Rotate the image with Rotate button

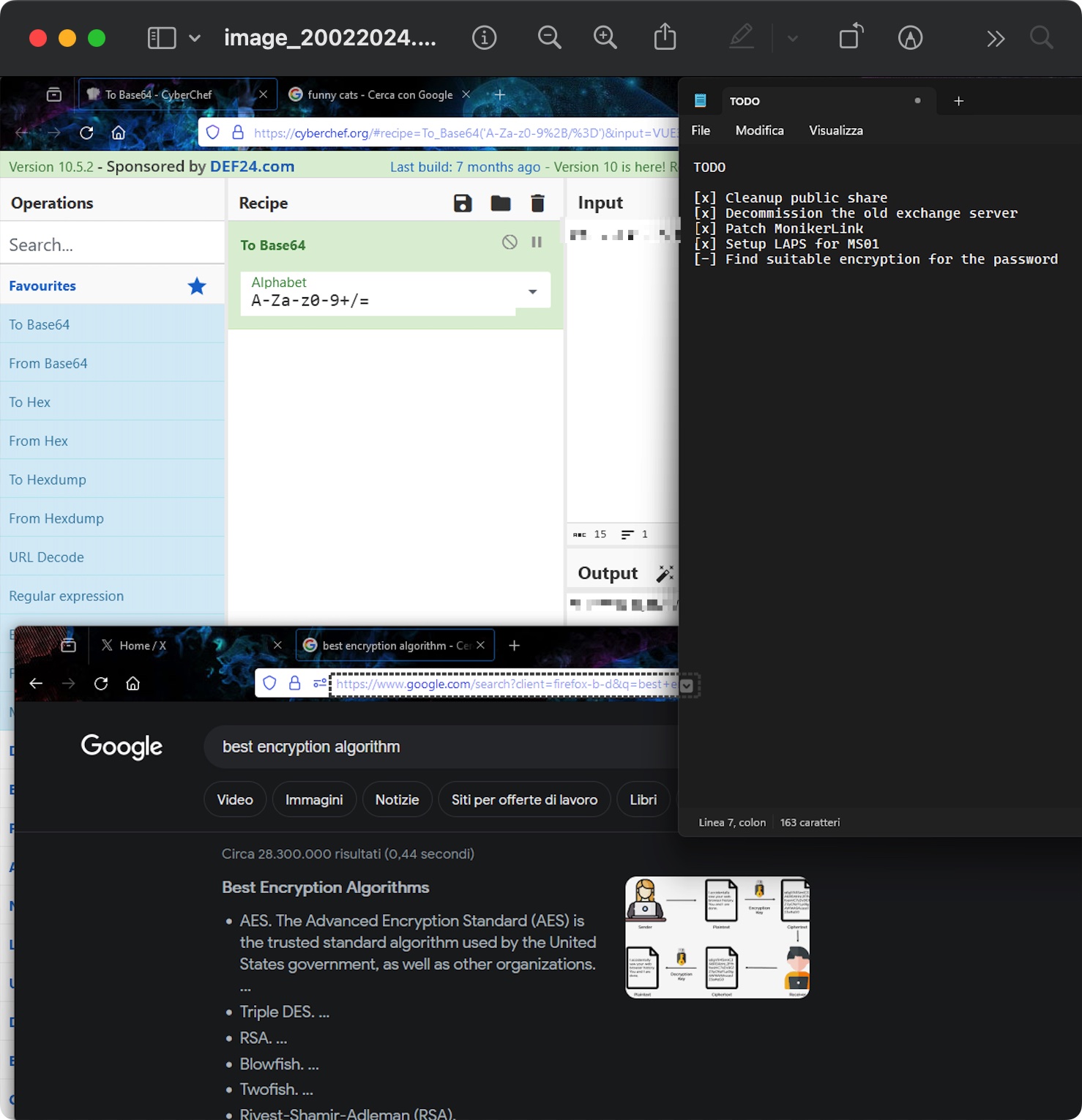[x=851, y=37]
